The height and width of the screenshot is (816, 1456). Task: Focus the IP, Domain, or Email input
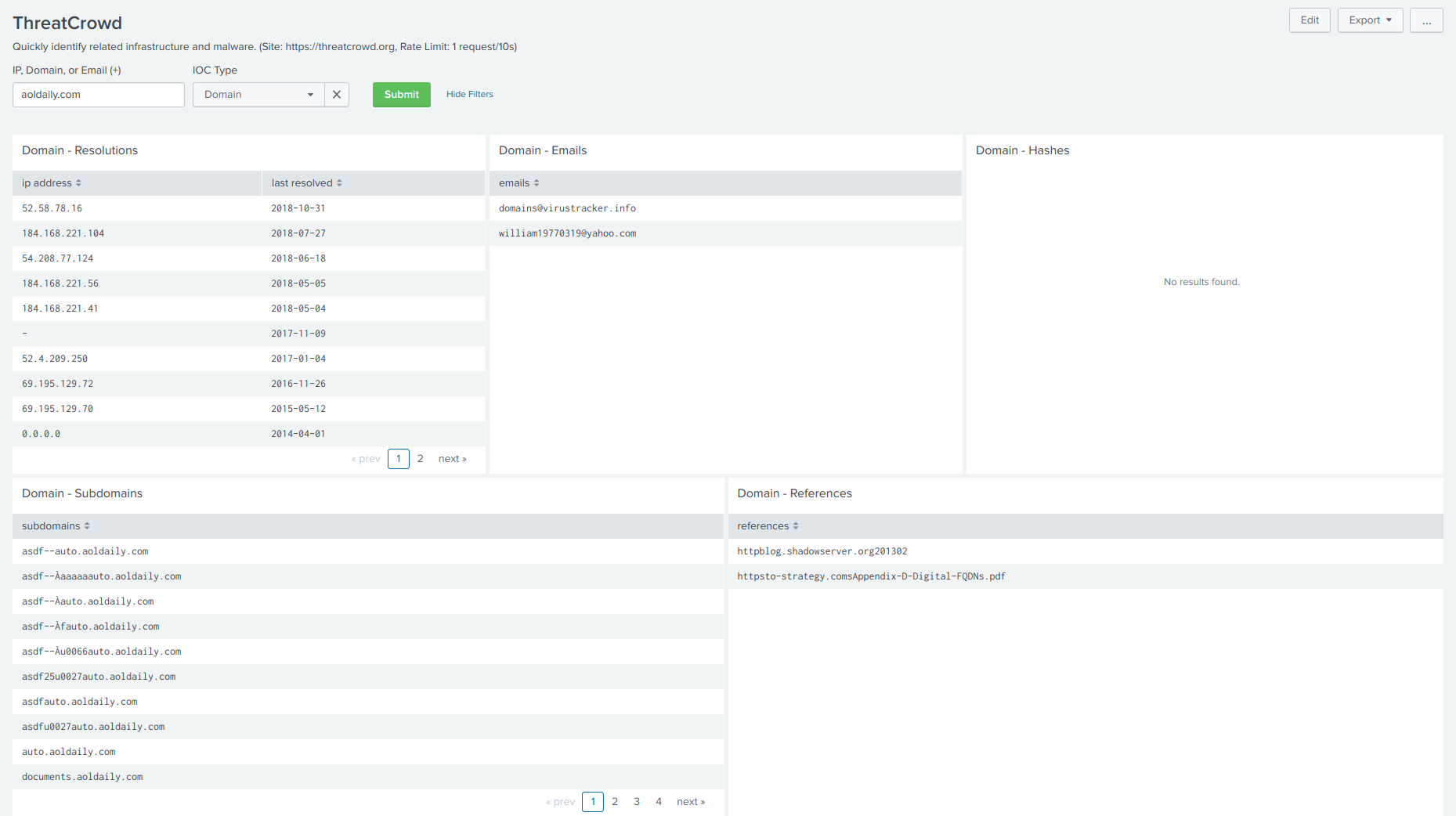tap(99, 95)
